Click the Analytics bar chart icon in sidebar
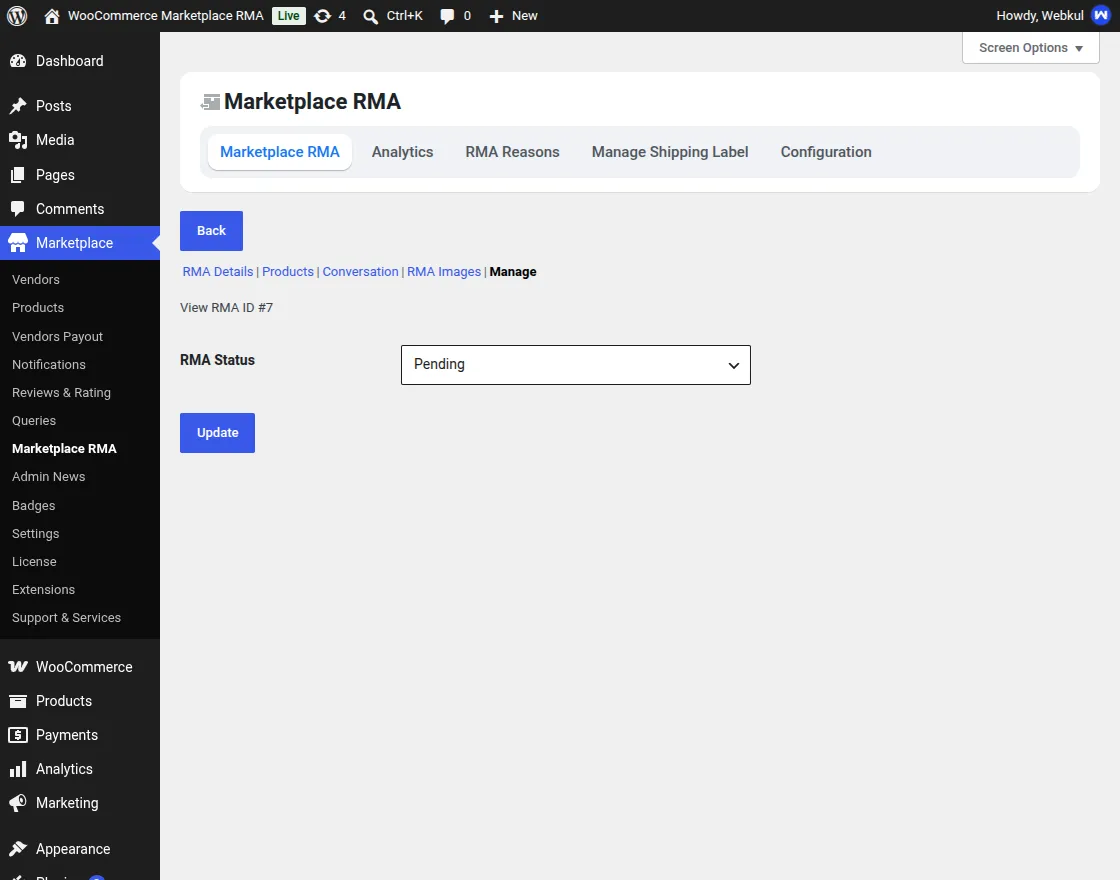Image resolution: width=1120 pixels, height=880 pixels. 18,769
